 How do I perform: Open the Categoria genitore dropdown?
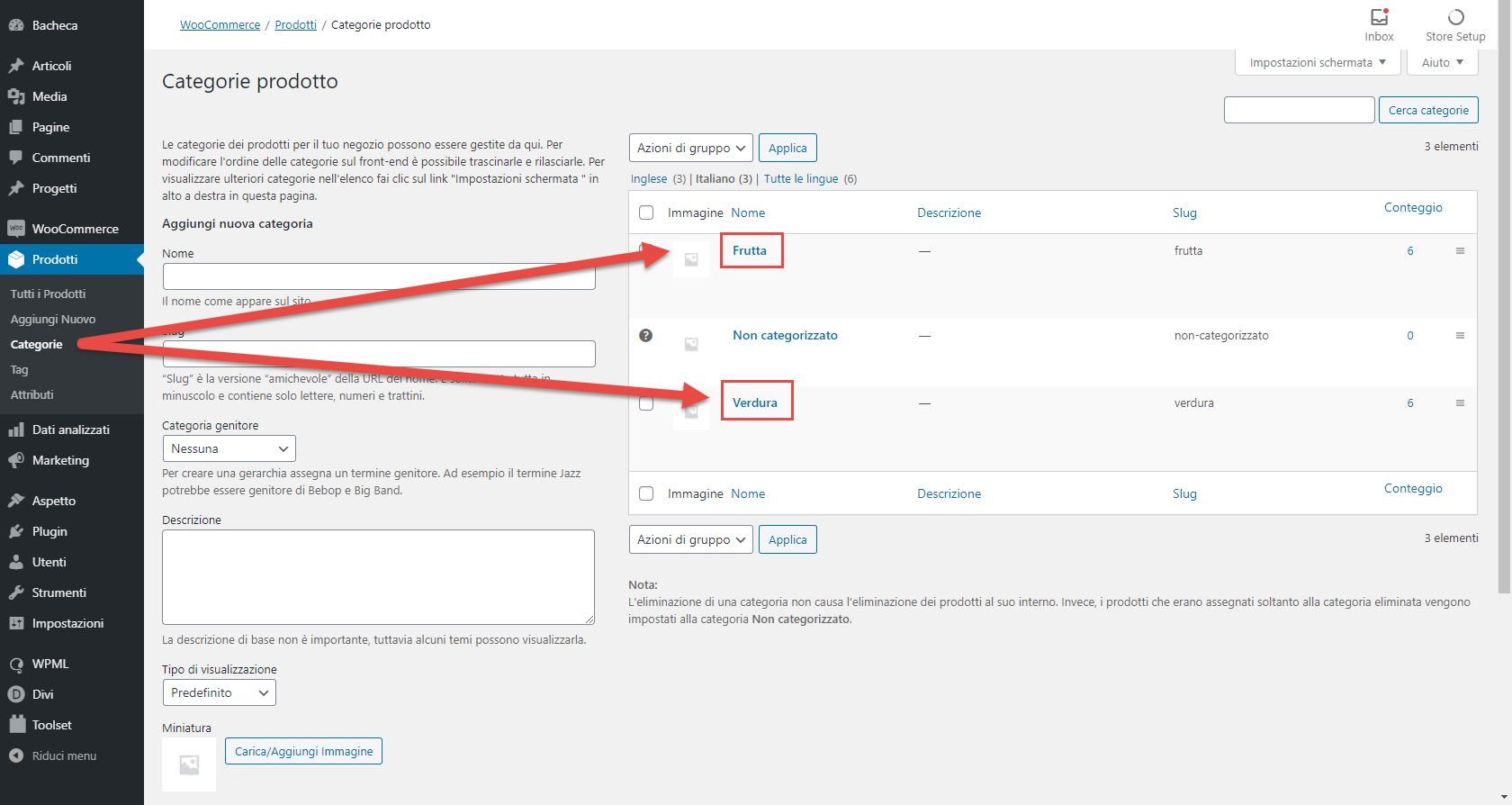pyautogui.click(x=229, y=448)
